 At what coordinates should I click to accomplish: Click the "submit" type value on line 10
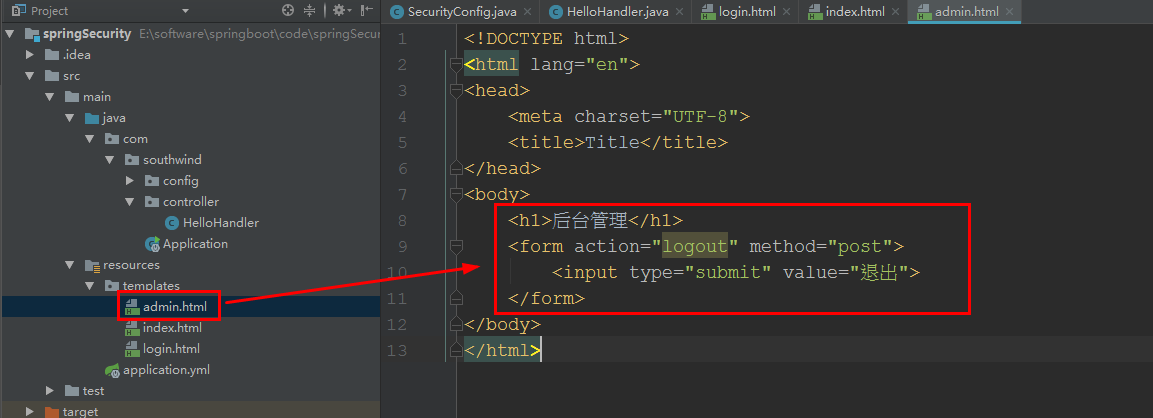coord(728,272)
